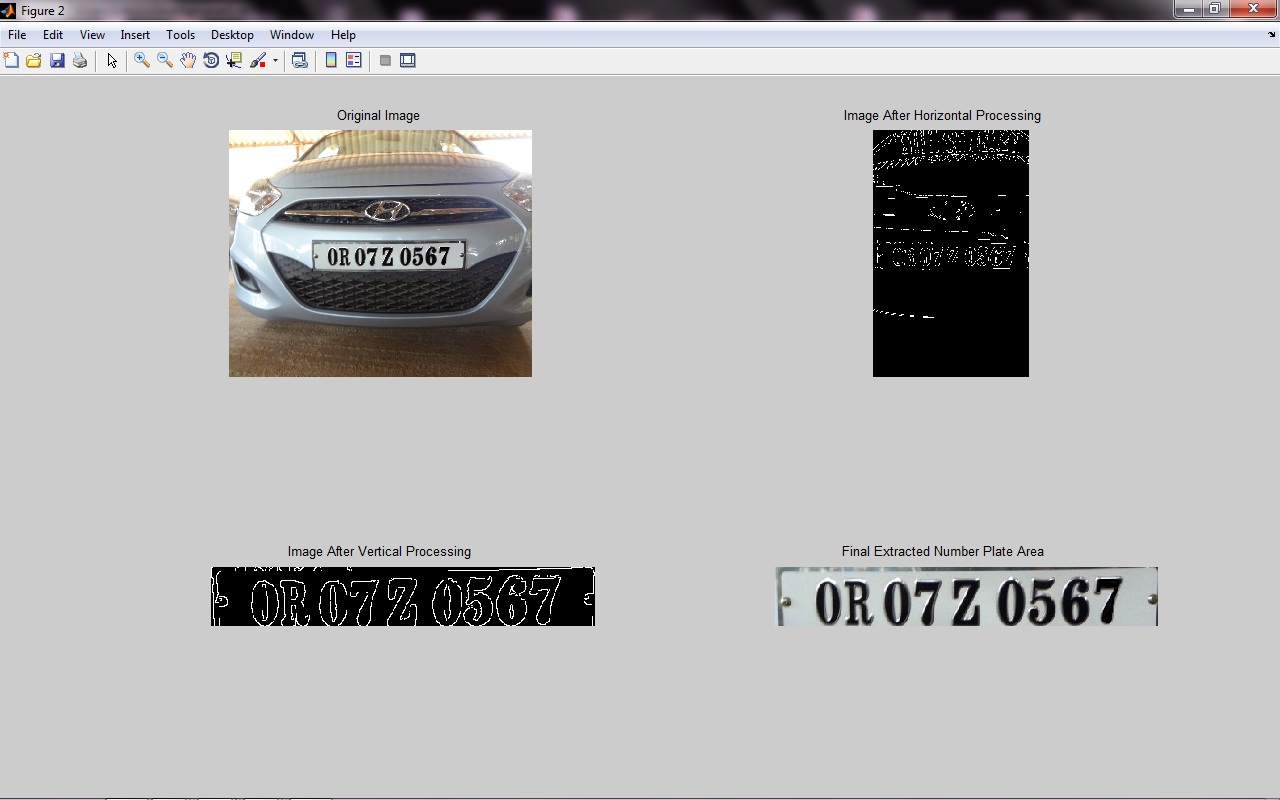The height and width of the screenshot is (800, 1280).
Task: Open the Desktop menu
Action: tap(232, 35)
